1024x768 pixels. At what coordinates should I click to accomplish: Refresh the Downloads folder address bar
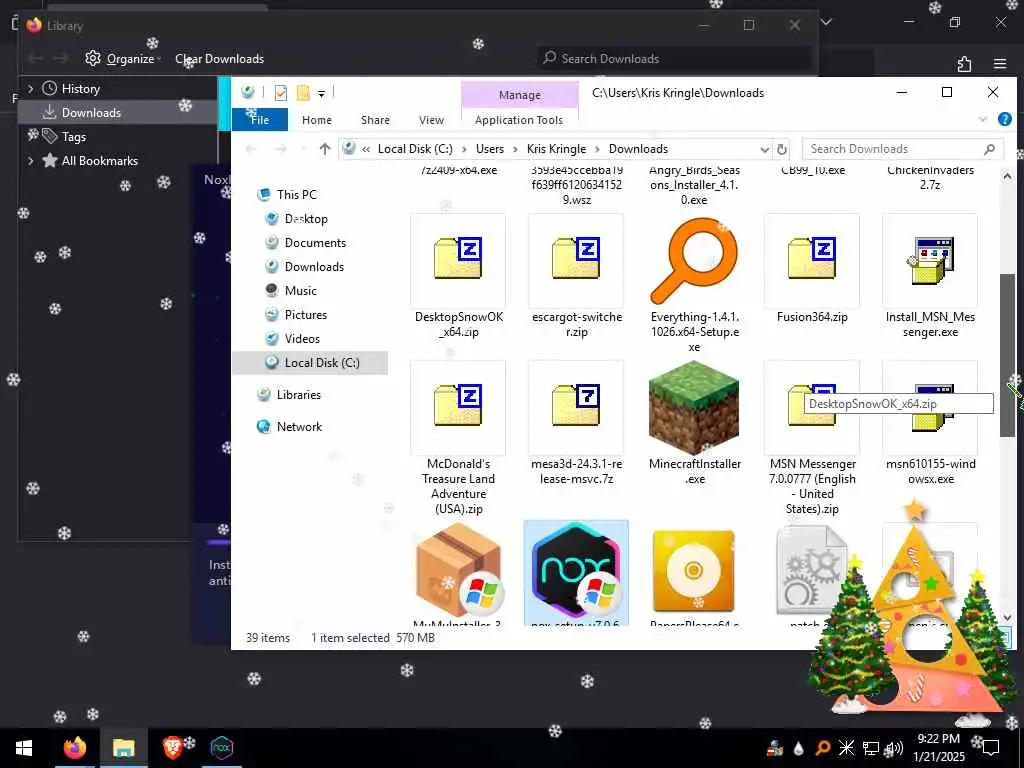[782, 149]
